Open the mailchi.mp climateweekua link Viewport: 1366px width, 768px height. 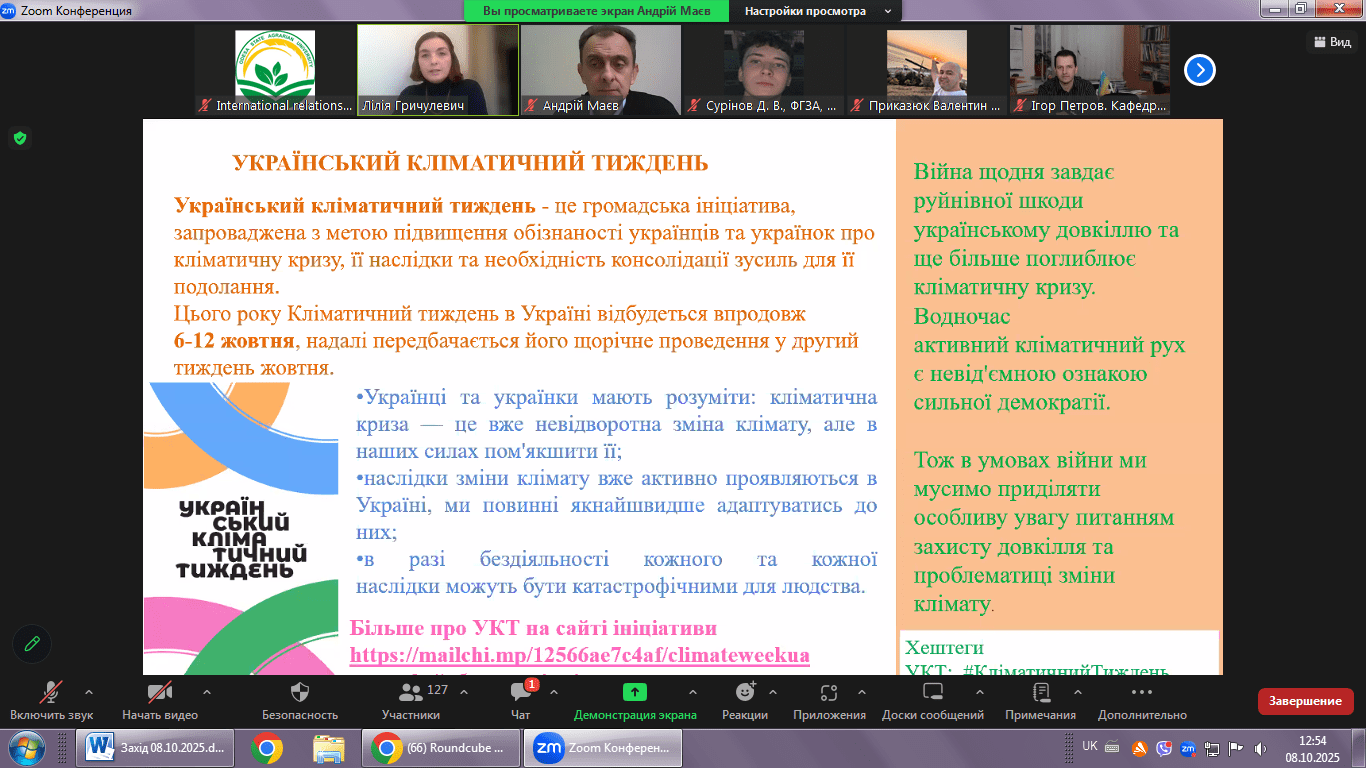[x=579, y=655]
